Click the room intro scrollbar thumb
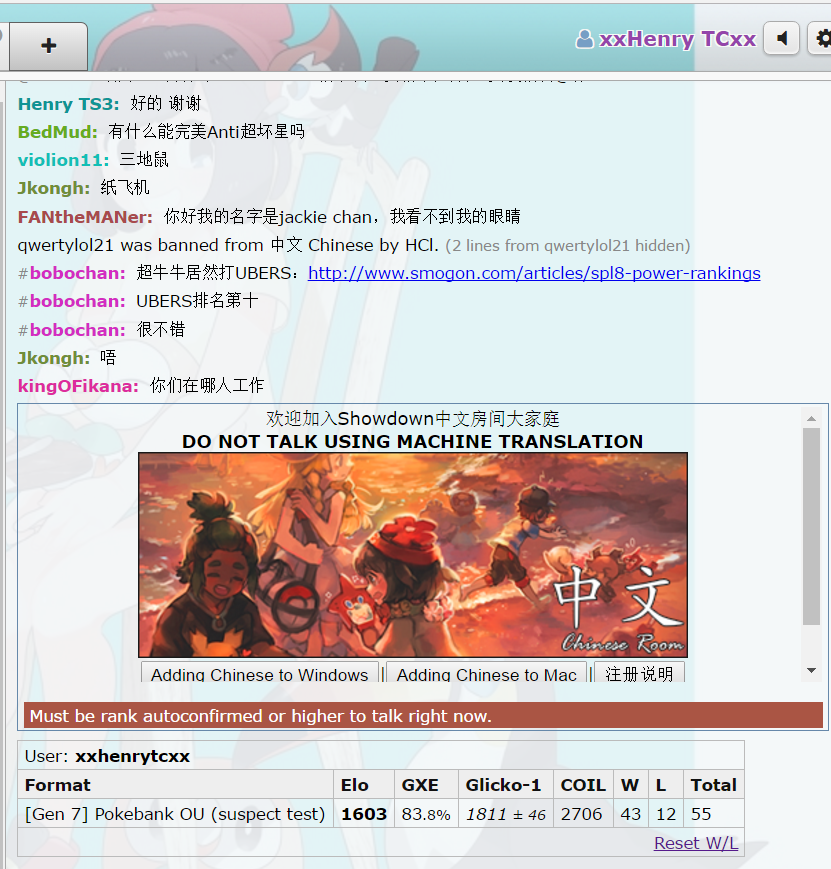 (x=811, y=526)
